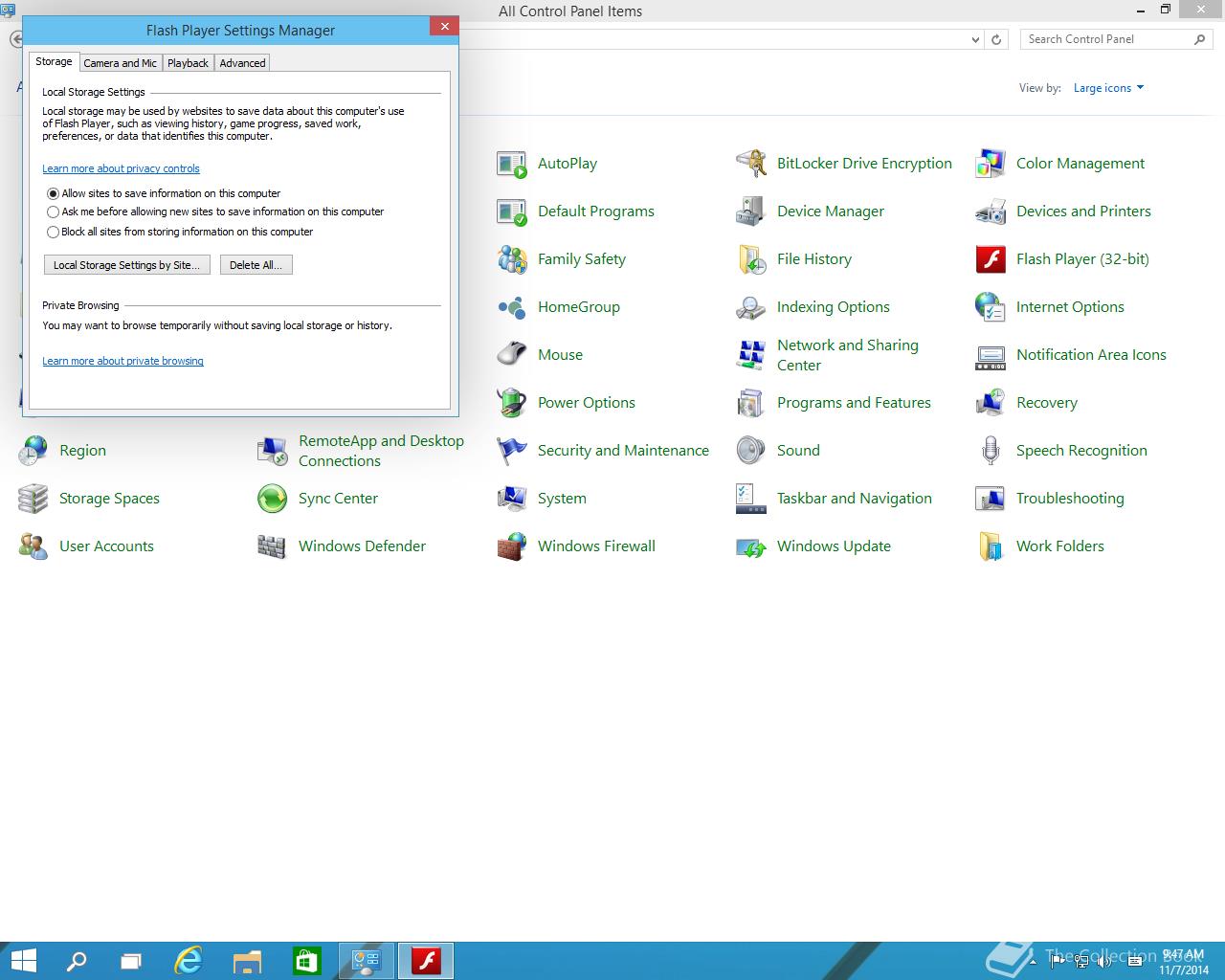Click the Task View taskbar icon

pyautogui.click(x=131, y=960)
